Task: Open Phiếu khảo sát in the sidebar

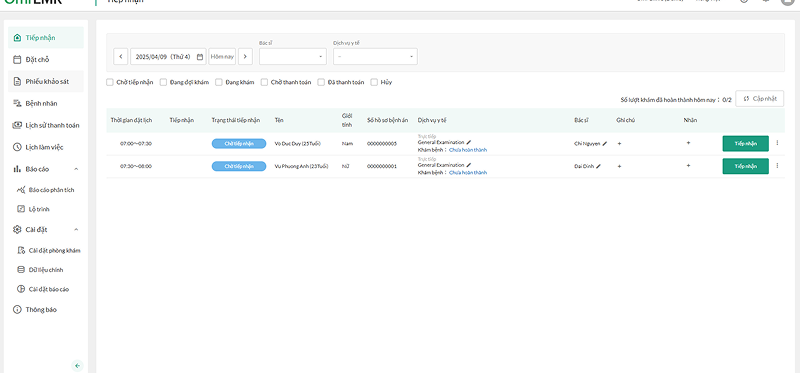Action: pos(46,82)
